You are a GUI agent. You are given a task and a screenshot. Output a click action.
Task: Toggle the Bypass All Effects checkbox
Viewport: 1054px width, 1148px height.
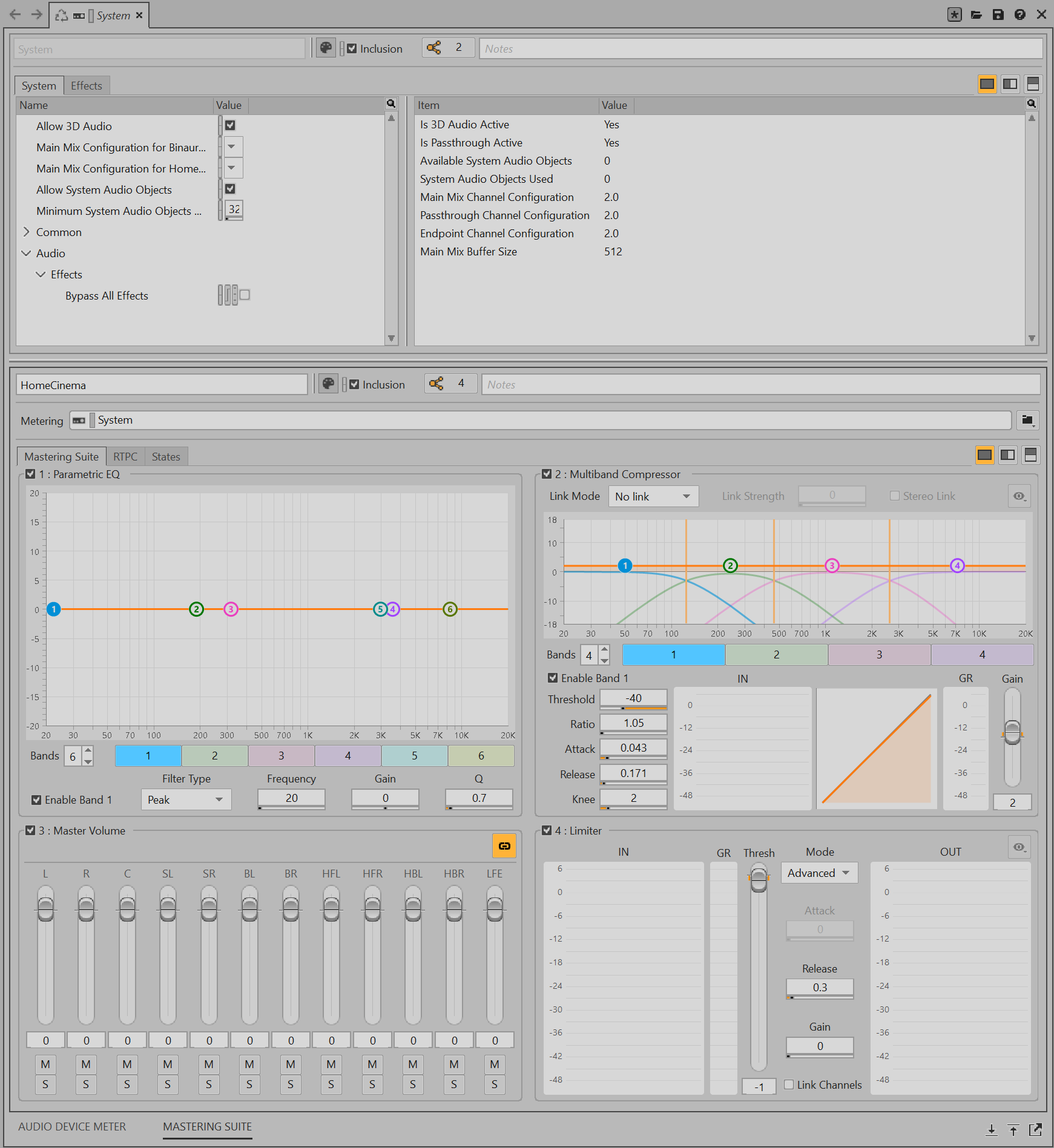(x=245, y=295)
